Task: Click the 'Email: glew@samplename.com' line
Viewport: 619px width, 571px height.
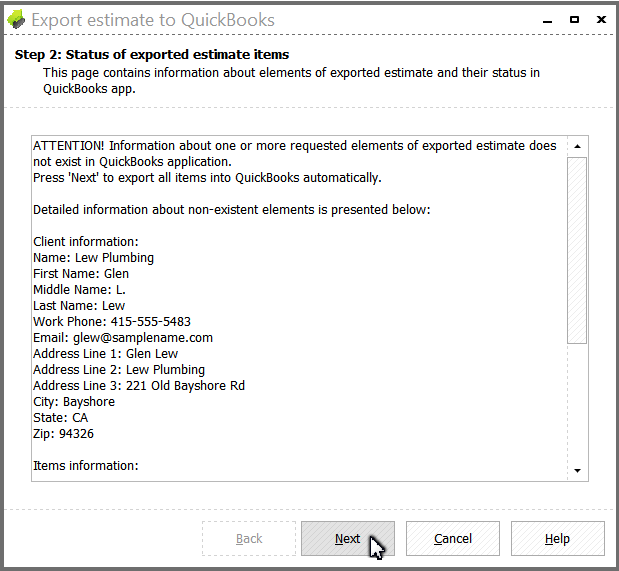Action: (x=123, y=338)
